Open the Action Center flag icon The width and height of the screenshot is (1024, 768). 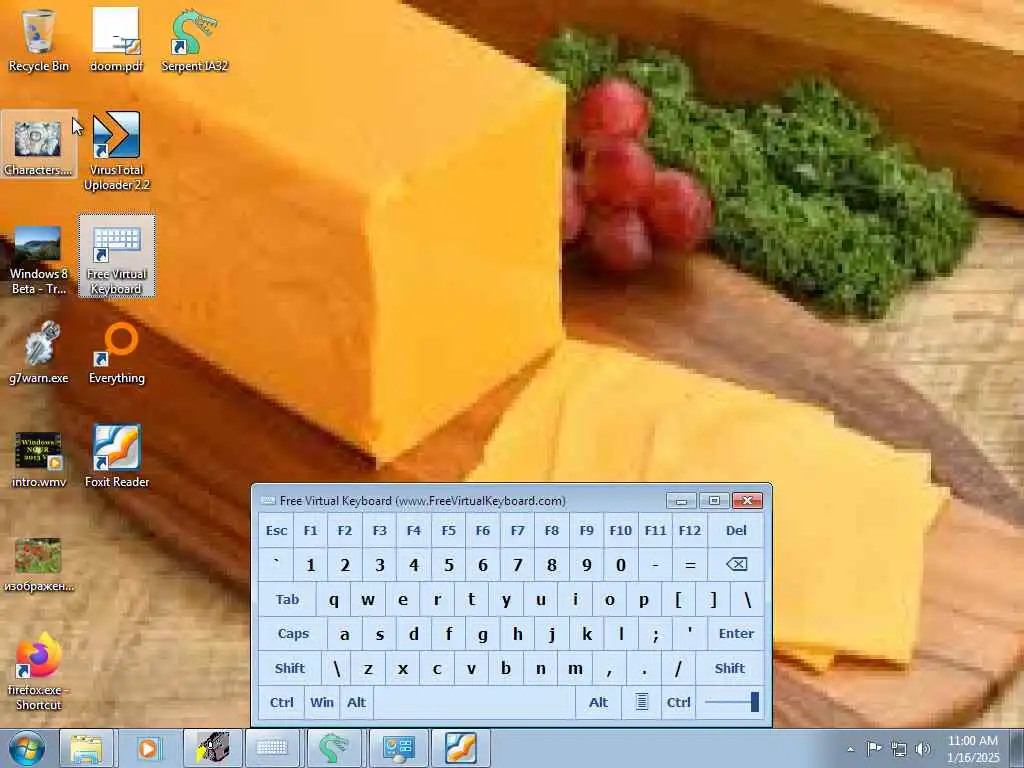[x=874, y=749]
